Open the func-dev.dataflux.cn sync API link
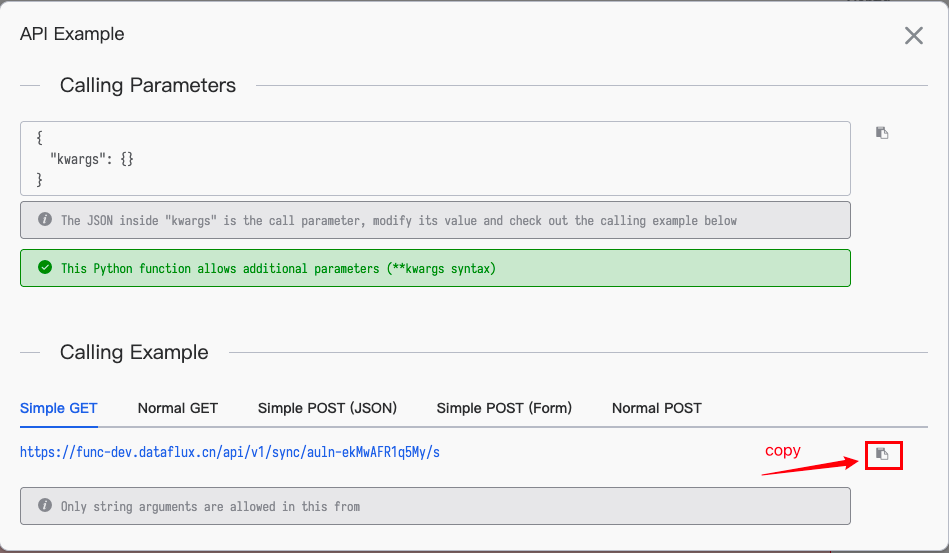949x553 pixels. coord(230,453)
